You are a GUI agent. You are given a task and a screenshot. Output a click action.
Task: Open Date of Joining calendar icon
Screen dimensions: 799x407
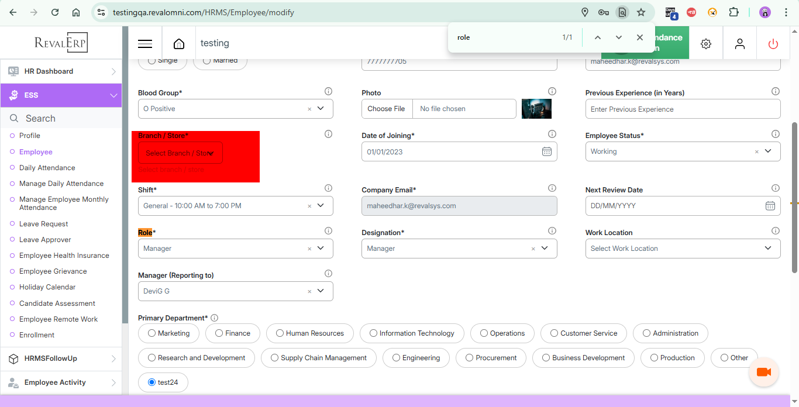(x=547, y=152)
